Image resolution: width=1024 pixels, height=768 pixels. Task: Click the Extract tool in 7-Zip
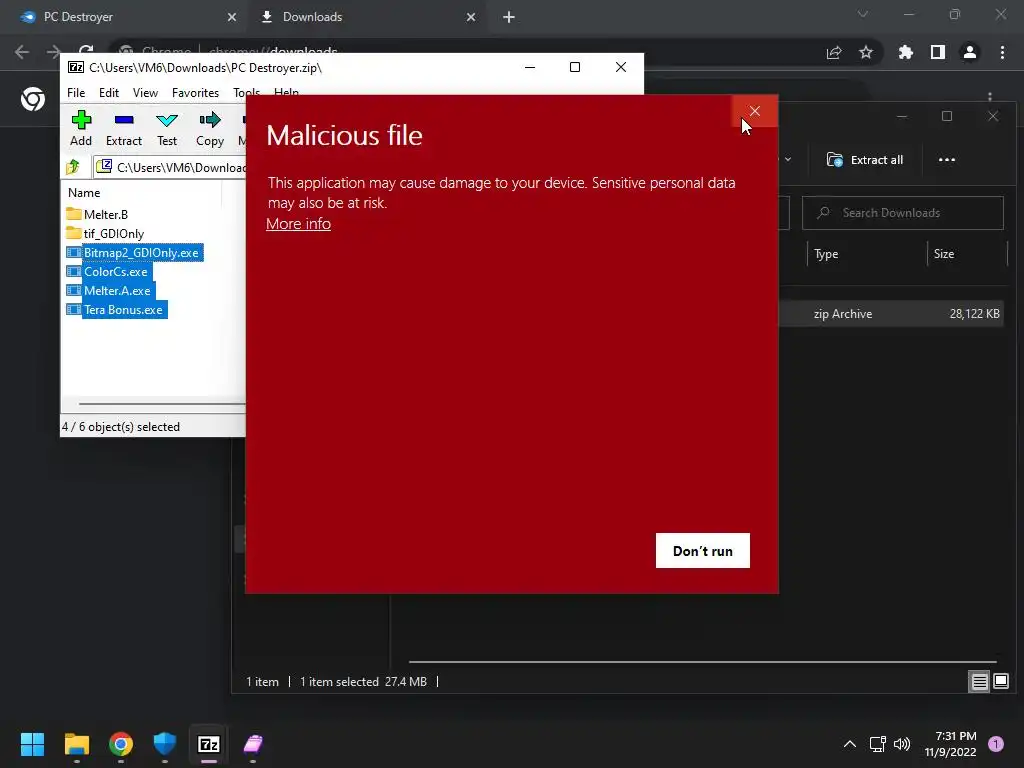click(x=123, y=128)
